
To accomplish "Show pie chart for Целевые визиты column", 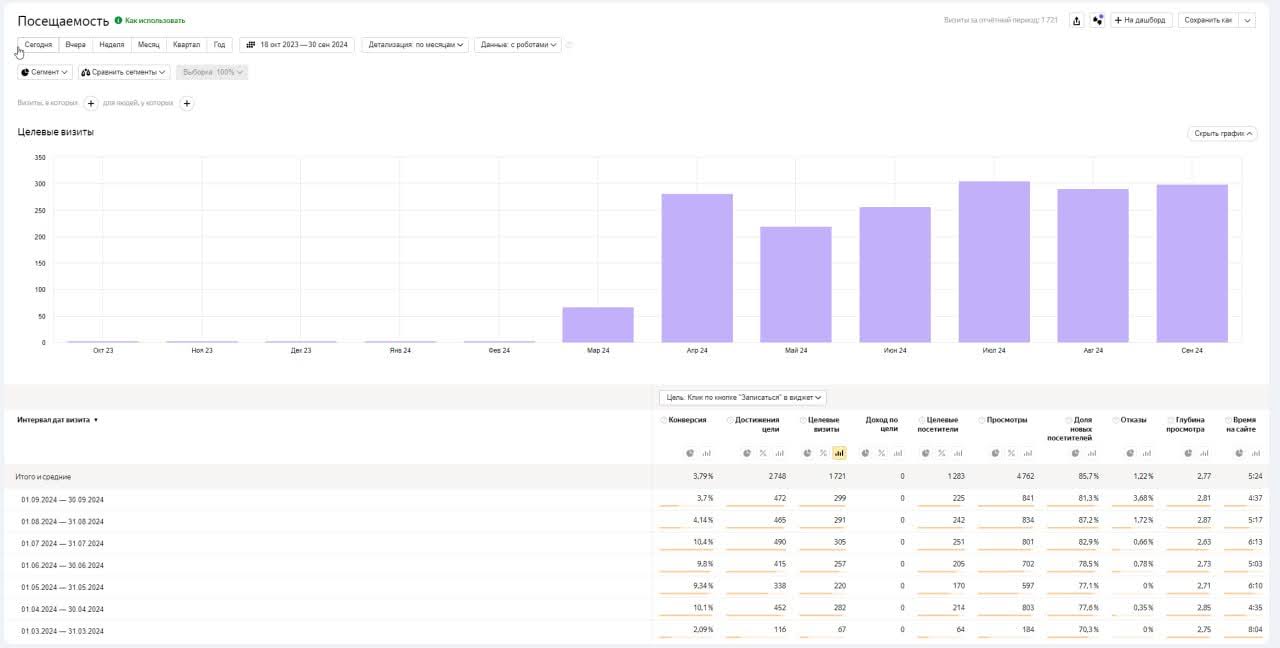I will point(808,453).
